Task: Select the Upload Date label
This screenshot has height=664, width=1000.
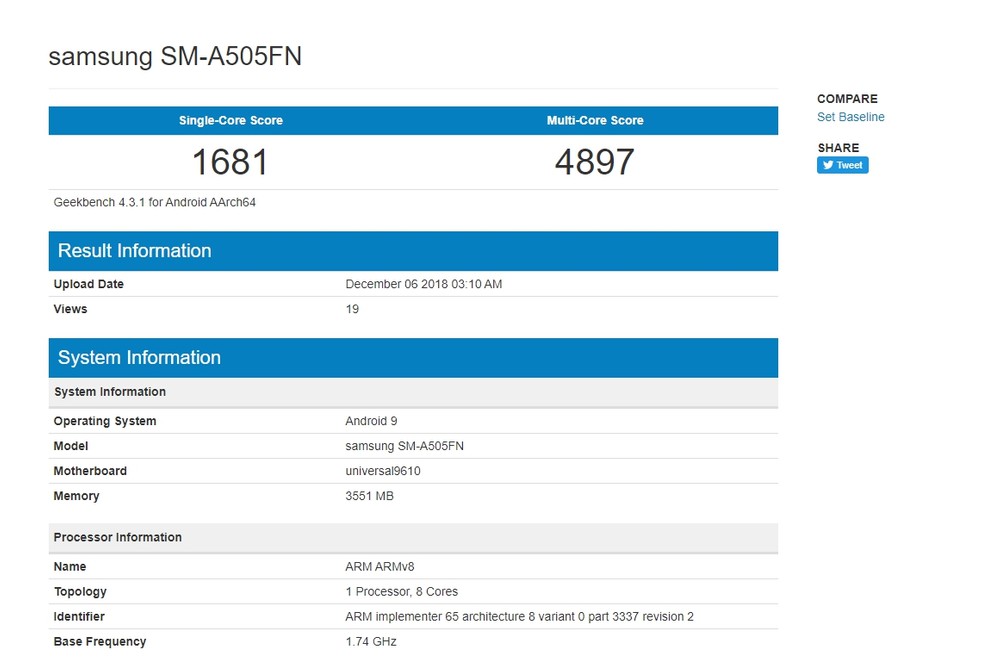Action: 89,284
